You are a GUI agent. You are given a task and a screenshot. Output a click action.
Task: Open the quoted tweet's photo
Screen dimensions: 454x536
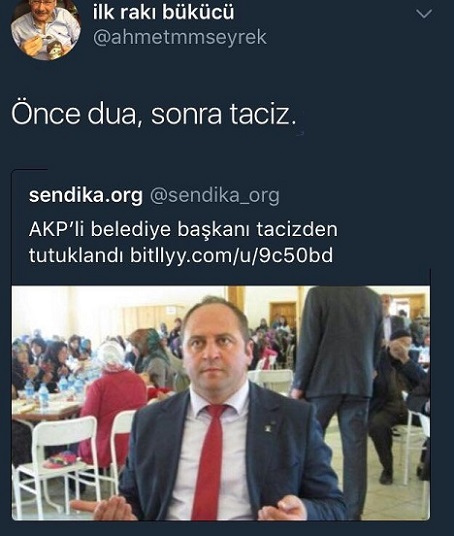point(221,403)
